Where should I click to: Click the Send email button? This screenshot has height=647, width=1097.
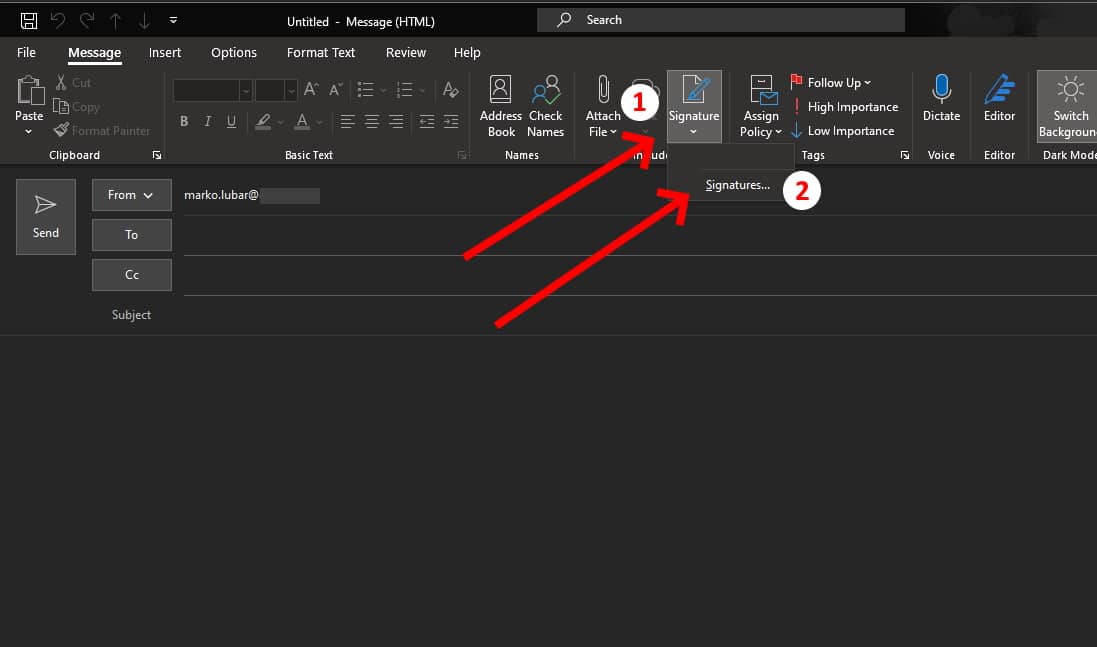46,216
